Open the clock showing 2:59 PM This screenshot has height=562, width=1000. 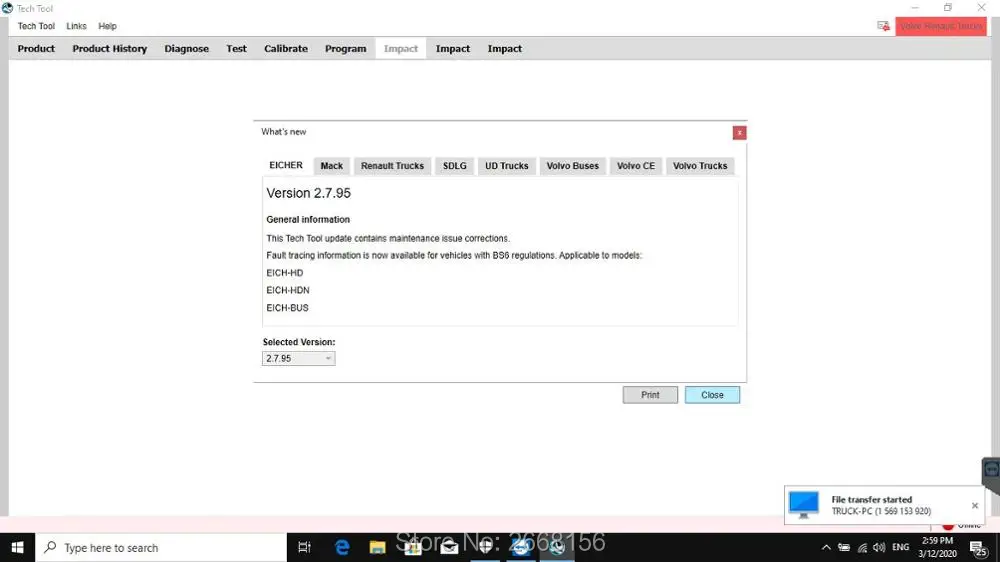(938, 547)
